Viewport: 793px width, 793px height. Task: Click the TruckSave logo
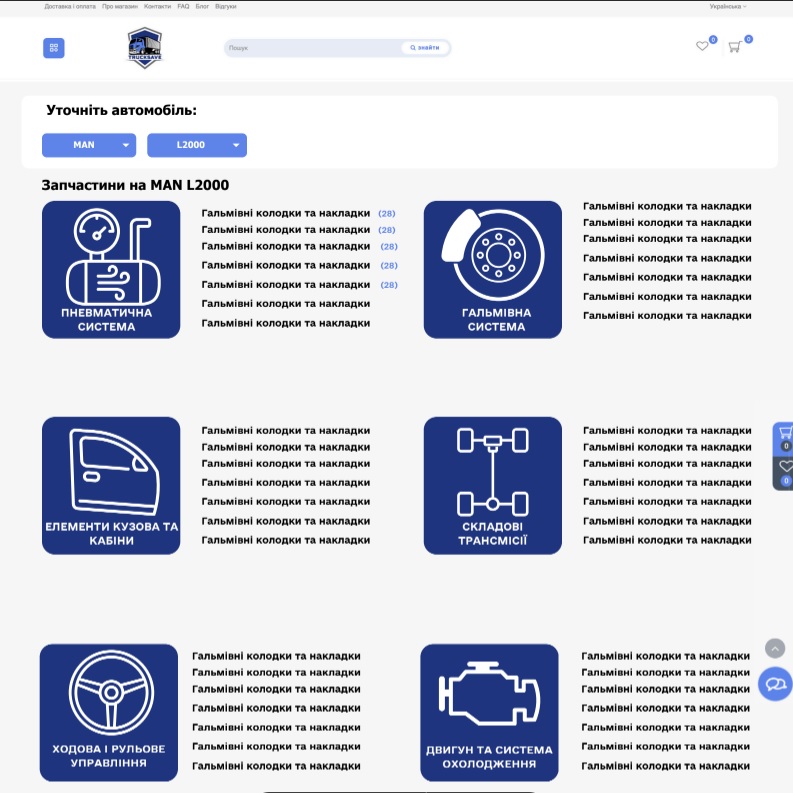point(144,48)
